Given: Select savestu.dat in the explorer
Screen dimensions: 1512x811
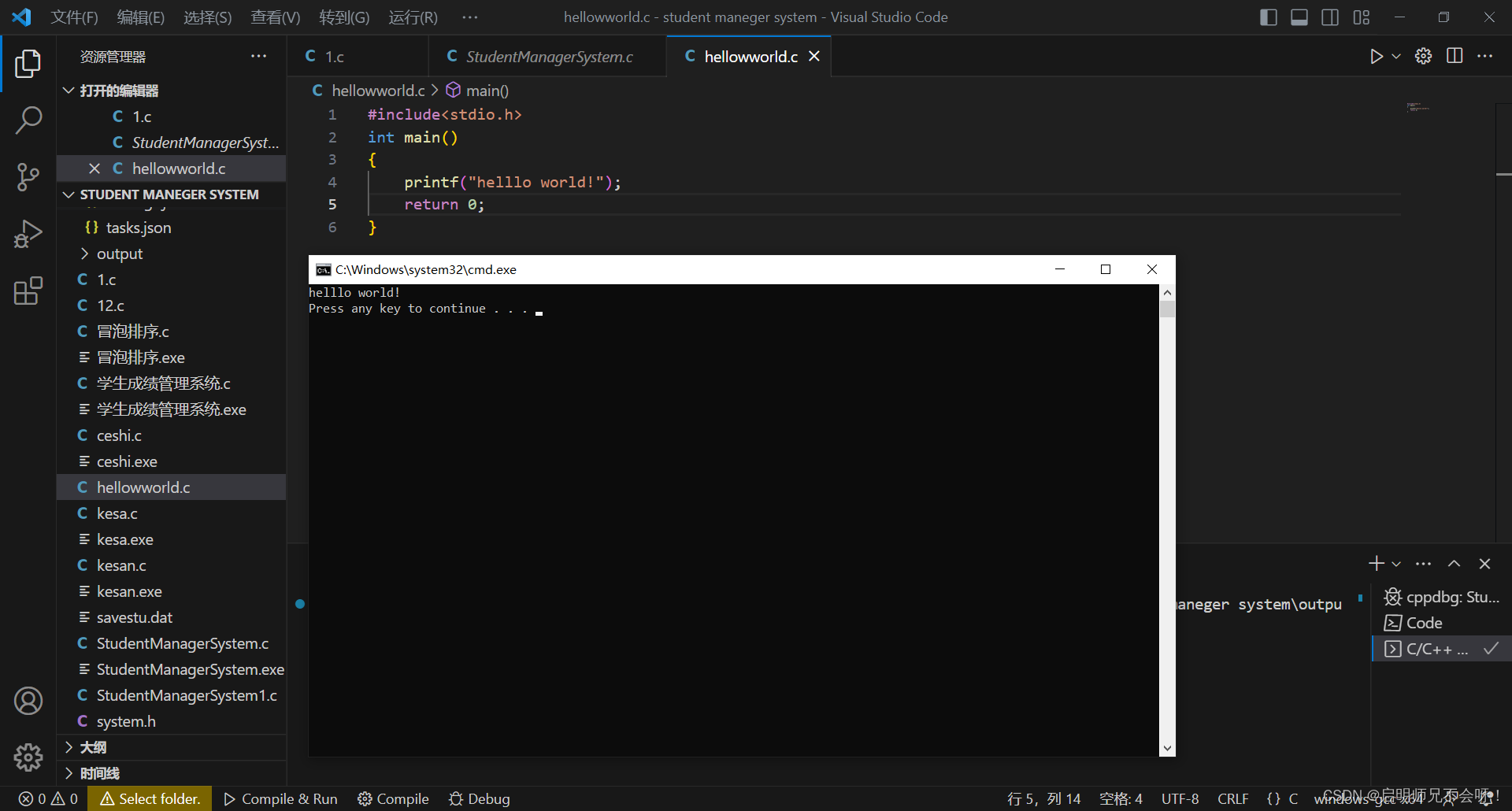Looking at the screenshot, I should (x=135, y=617).
